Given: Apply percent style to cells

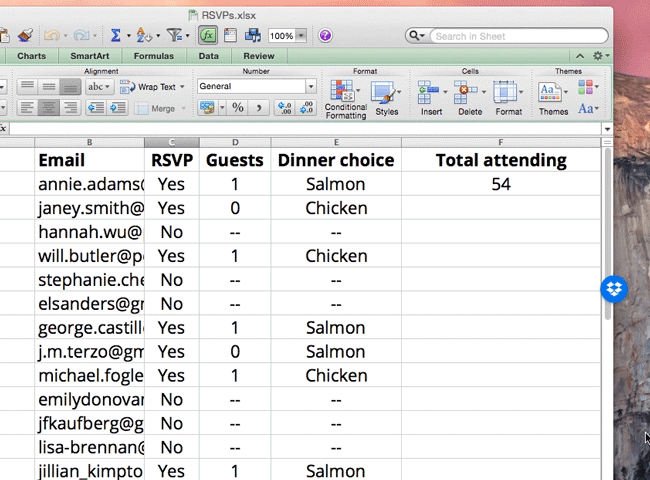Looking at the screenshot, I should point(237,107).
